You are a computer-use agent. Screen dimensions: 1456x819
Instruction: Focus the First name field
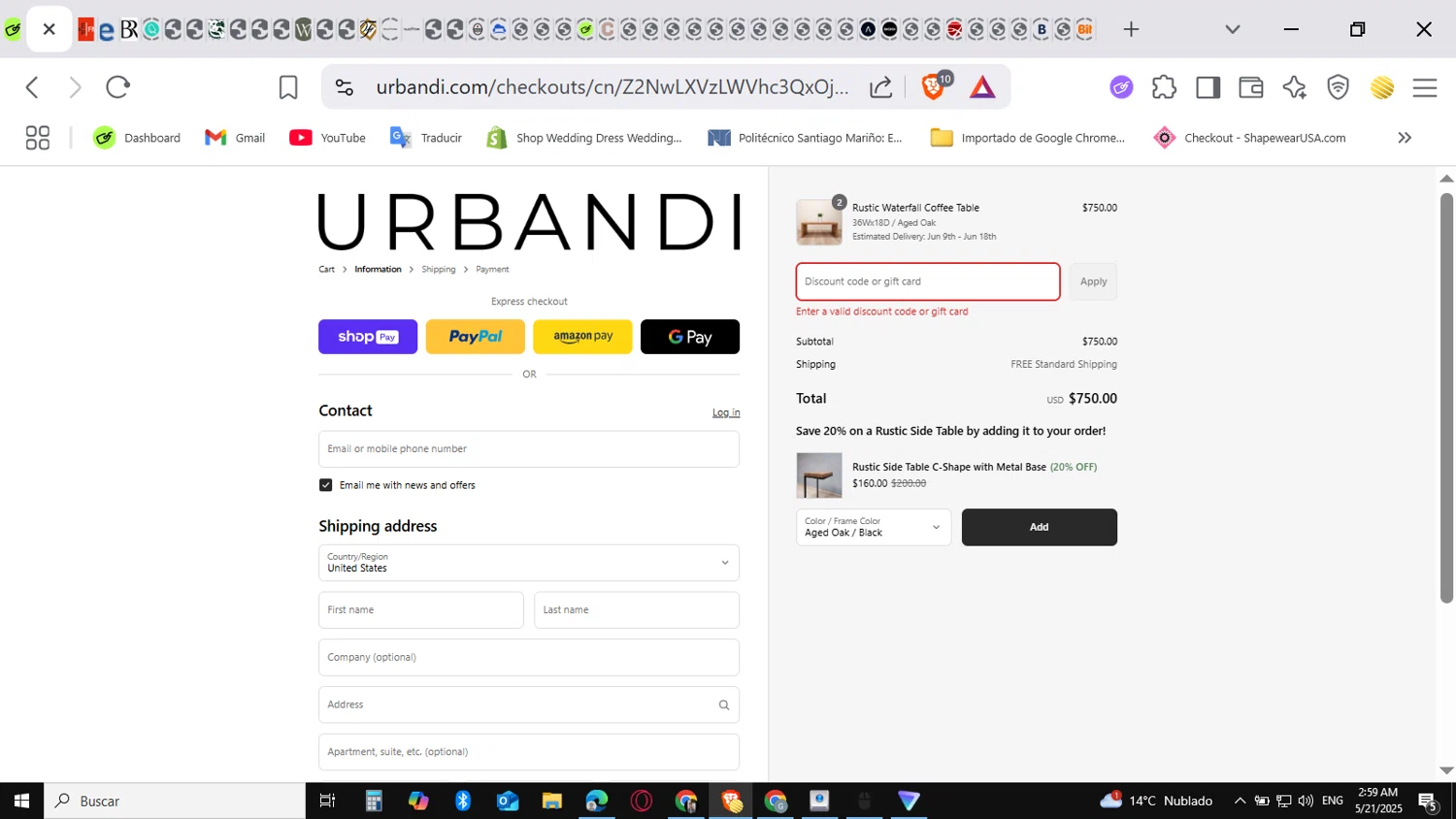point(421,610)
